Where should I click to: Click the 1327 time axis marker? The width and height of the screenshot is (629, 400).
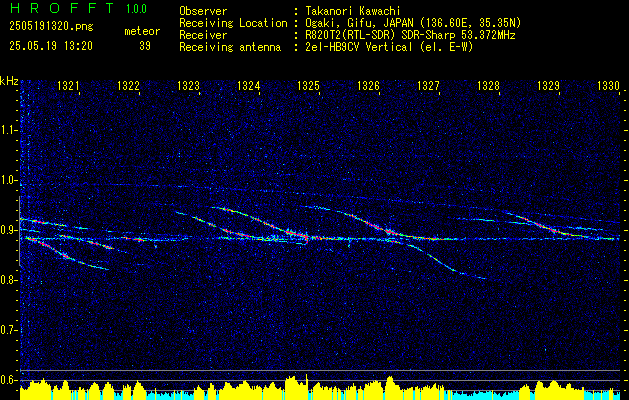click(x=428, y=85)
